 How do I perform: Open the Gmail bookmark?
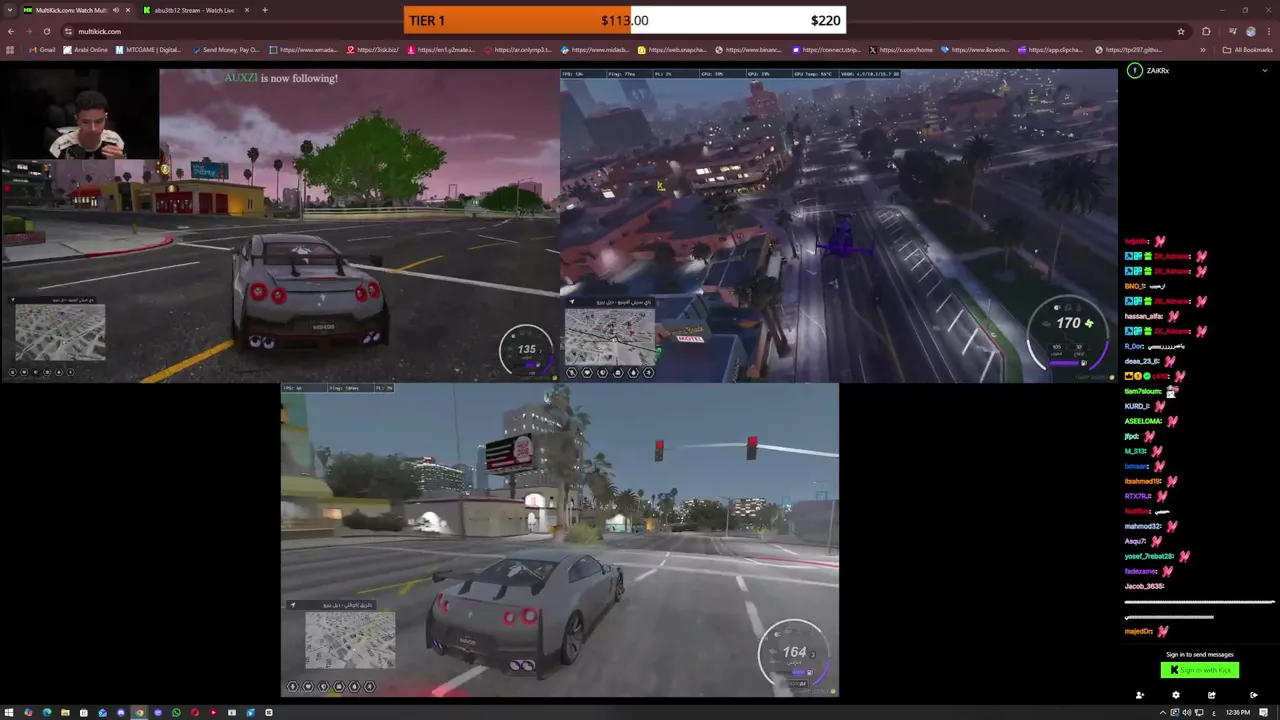tap(43, 49)
